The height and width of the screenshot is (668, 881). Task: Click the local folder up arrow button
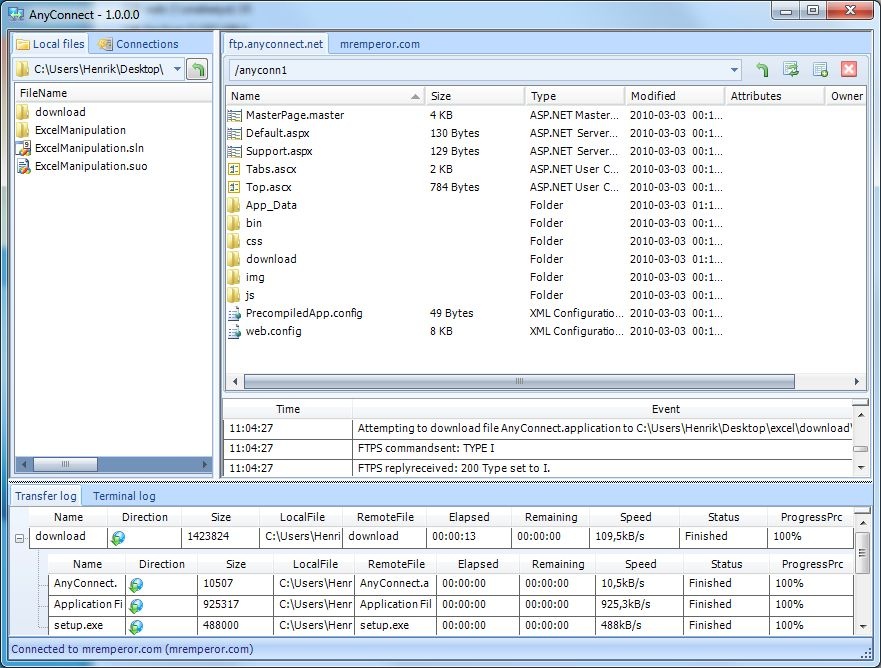click(198, 69)
